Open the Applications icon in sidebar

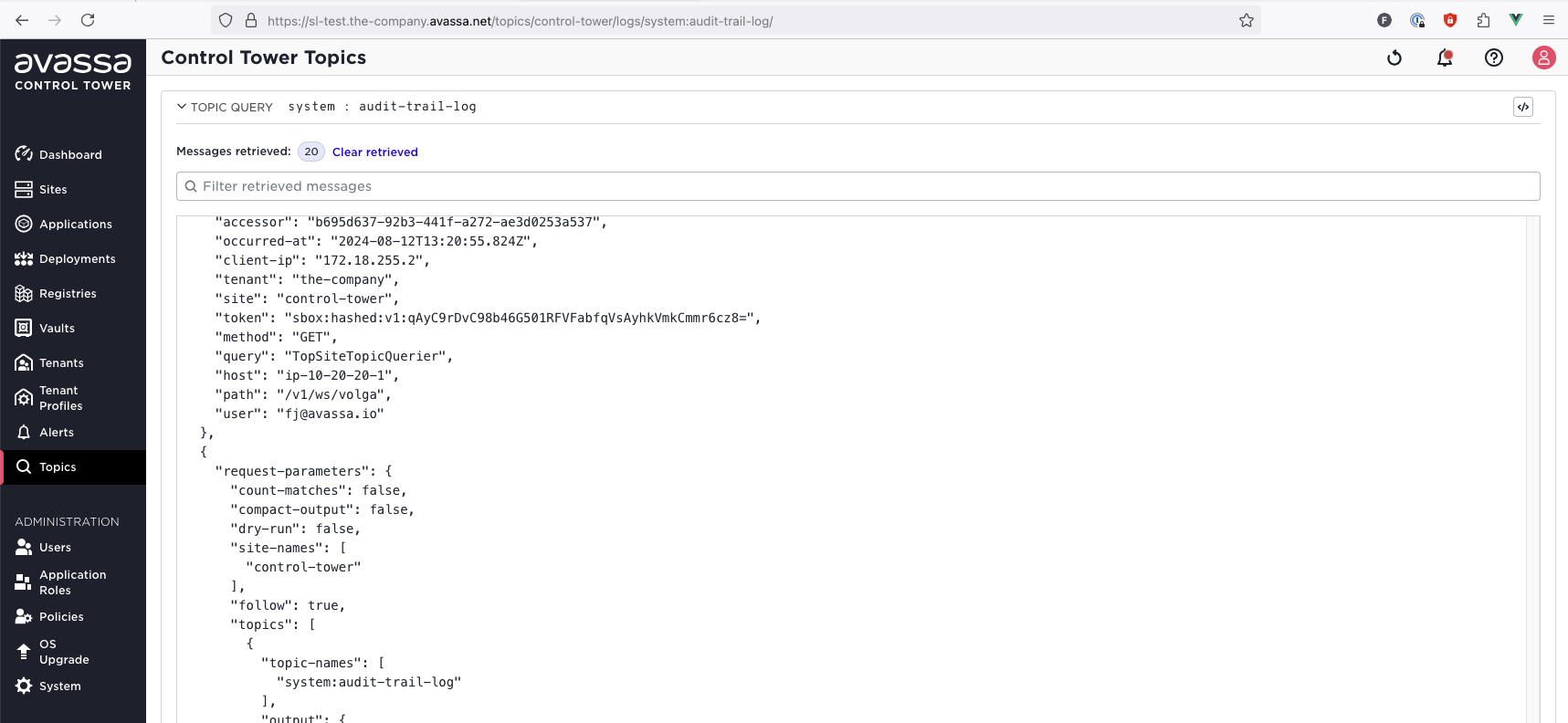(24, 224)
